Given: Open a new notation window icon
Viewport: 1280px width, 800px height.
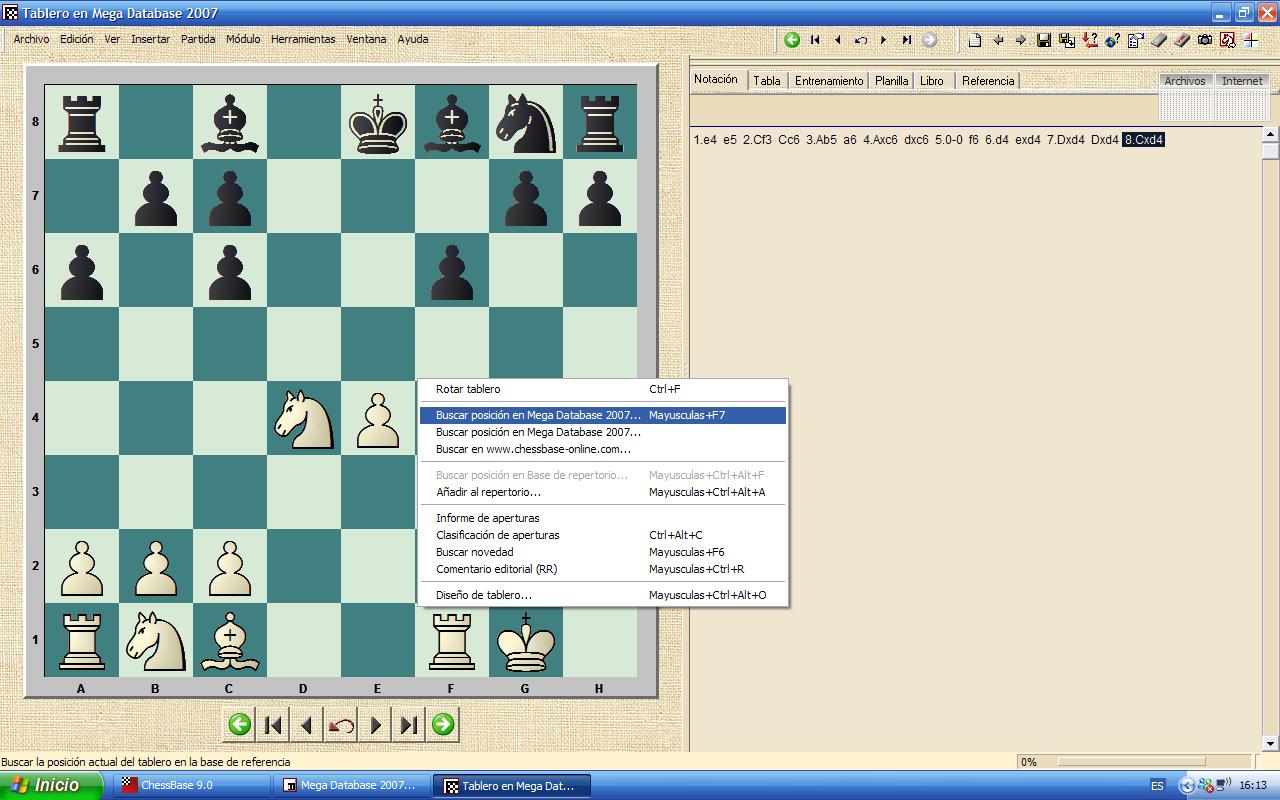Looking at the screenshot, I should [975, 40].
